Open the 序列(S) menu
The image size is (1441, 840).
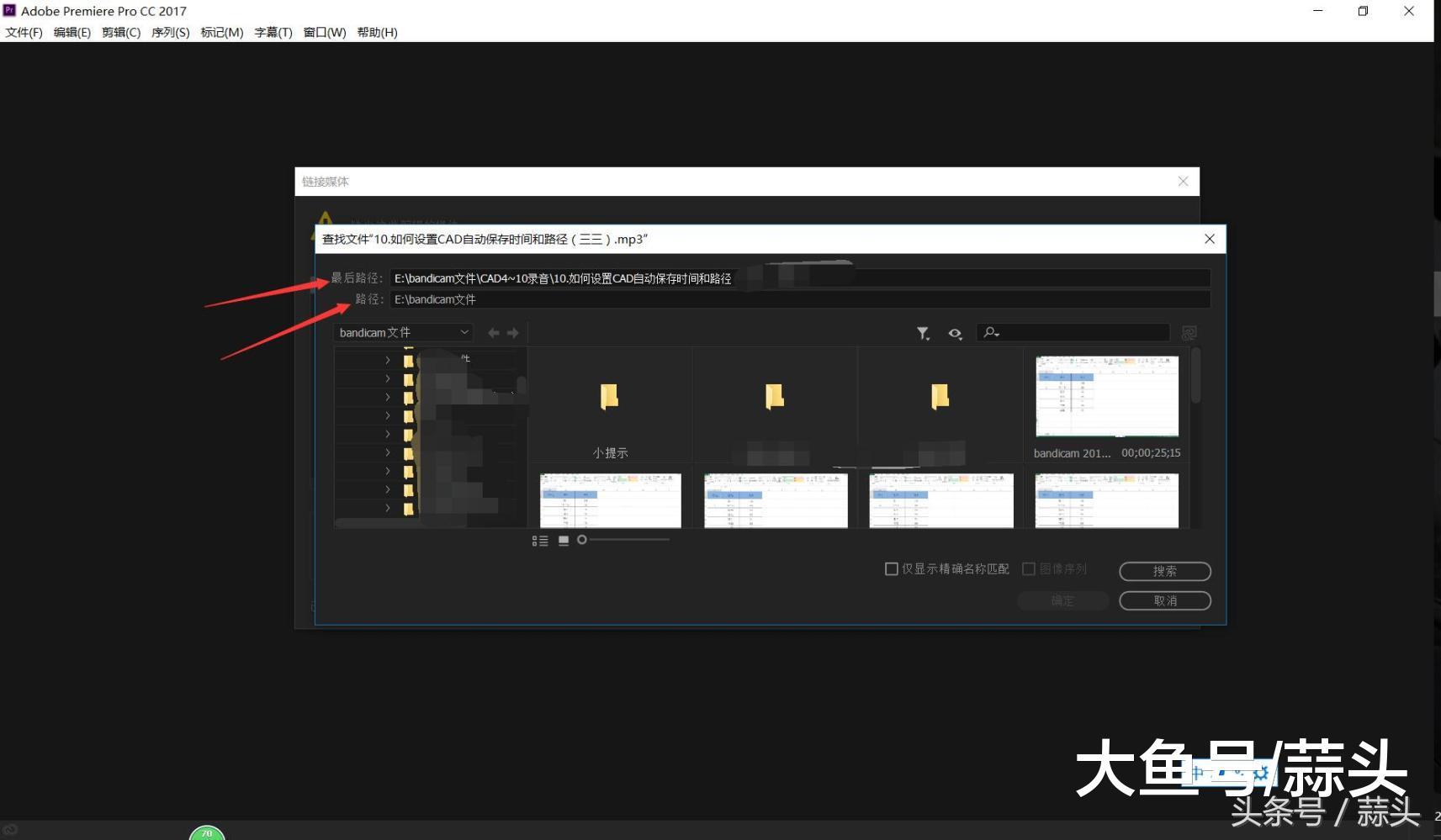171,32
